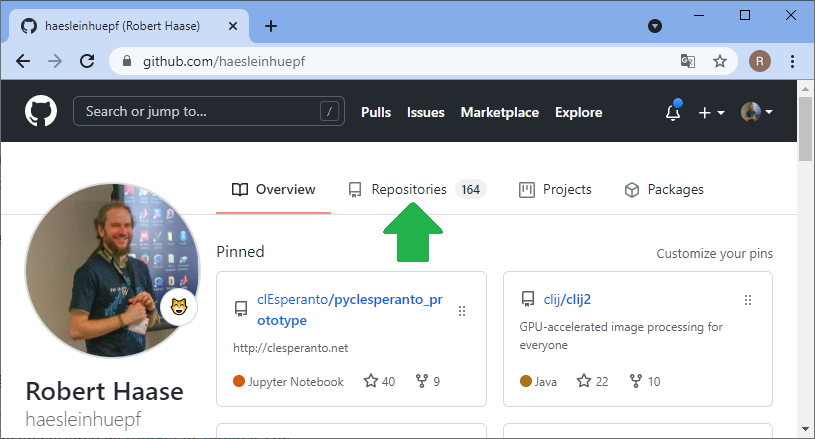Click the translate page icon

tap(688, 61)
